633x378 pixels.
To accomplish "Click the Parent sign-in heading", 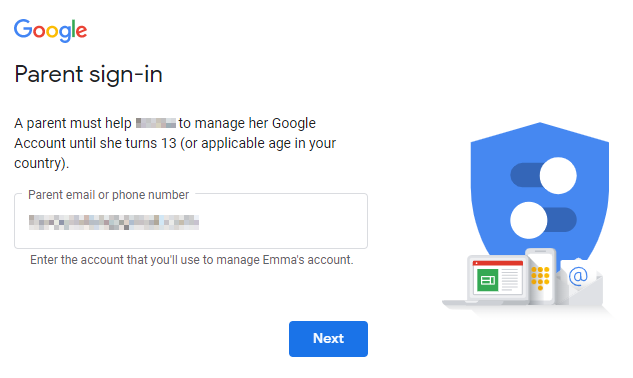I will [x=88, y=75].
